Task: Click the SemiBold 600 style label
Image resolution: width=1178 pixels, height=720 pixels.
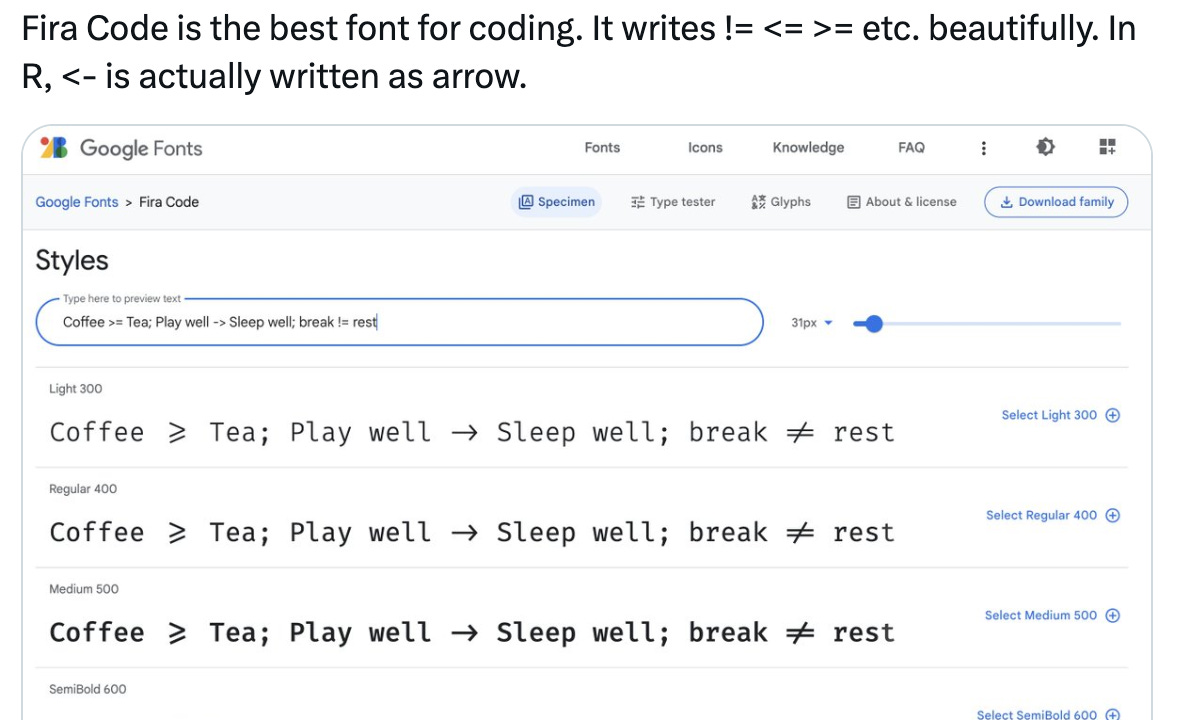Action: 88,688
